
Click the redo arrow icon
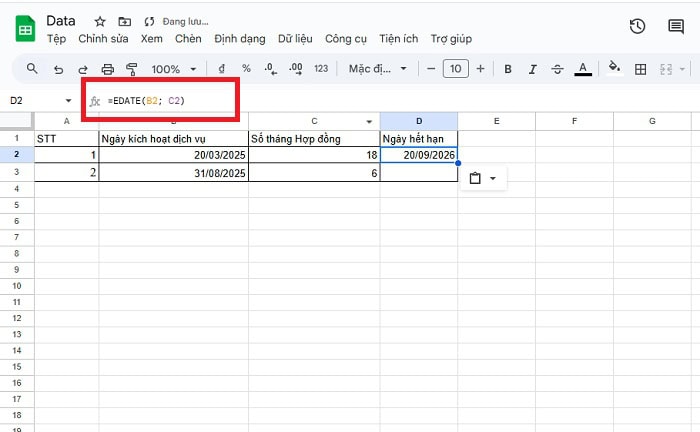82,69
